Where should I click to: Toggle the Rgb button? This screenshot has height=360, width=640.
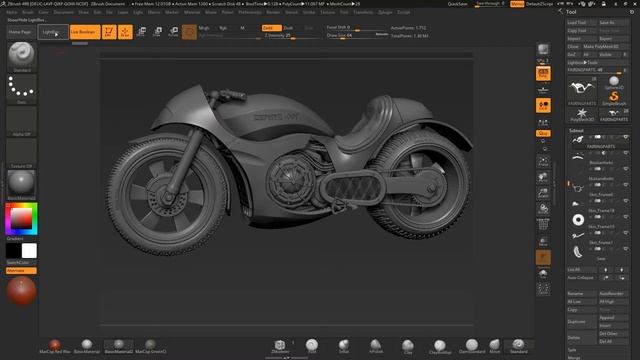(x=223, y=28)
